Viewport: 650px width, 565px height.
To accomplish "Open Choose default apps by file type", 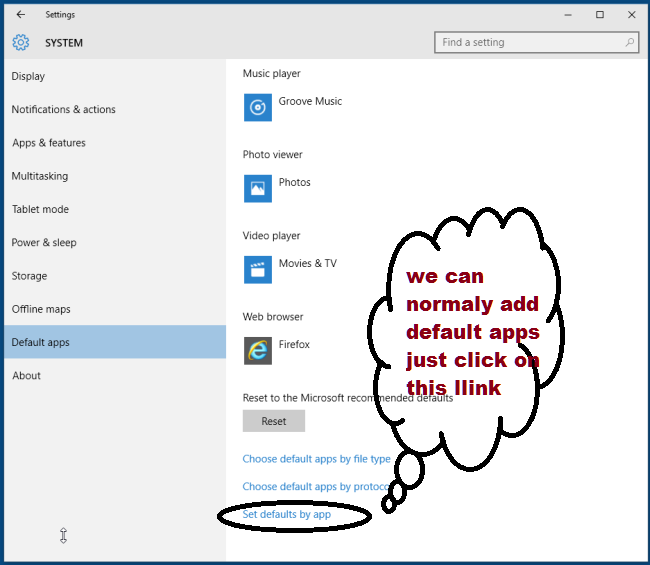I will 316,459.
